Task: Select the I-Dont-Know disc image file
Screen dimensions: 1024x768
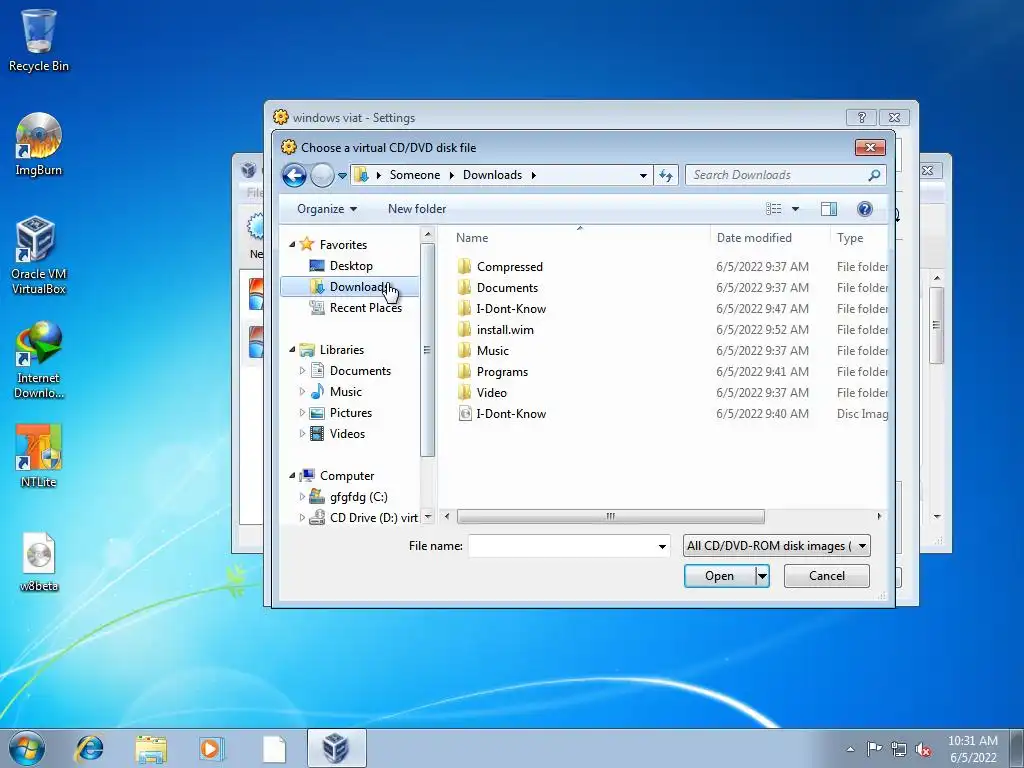Action: pos(511,413)
